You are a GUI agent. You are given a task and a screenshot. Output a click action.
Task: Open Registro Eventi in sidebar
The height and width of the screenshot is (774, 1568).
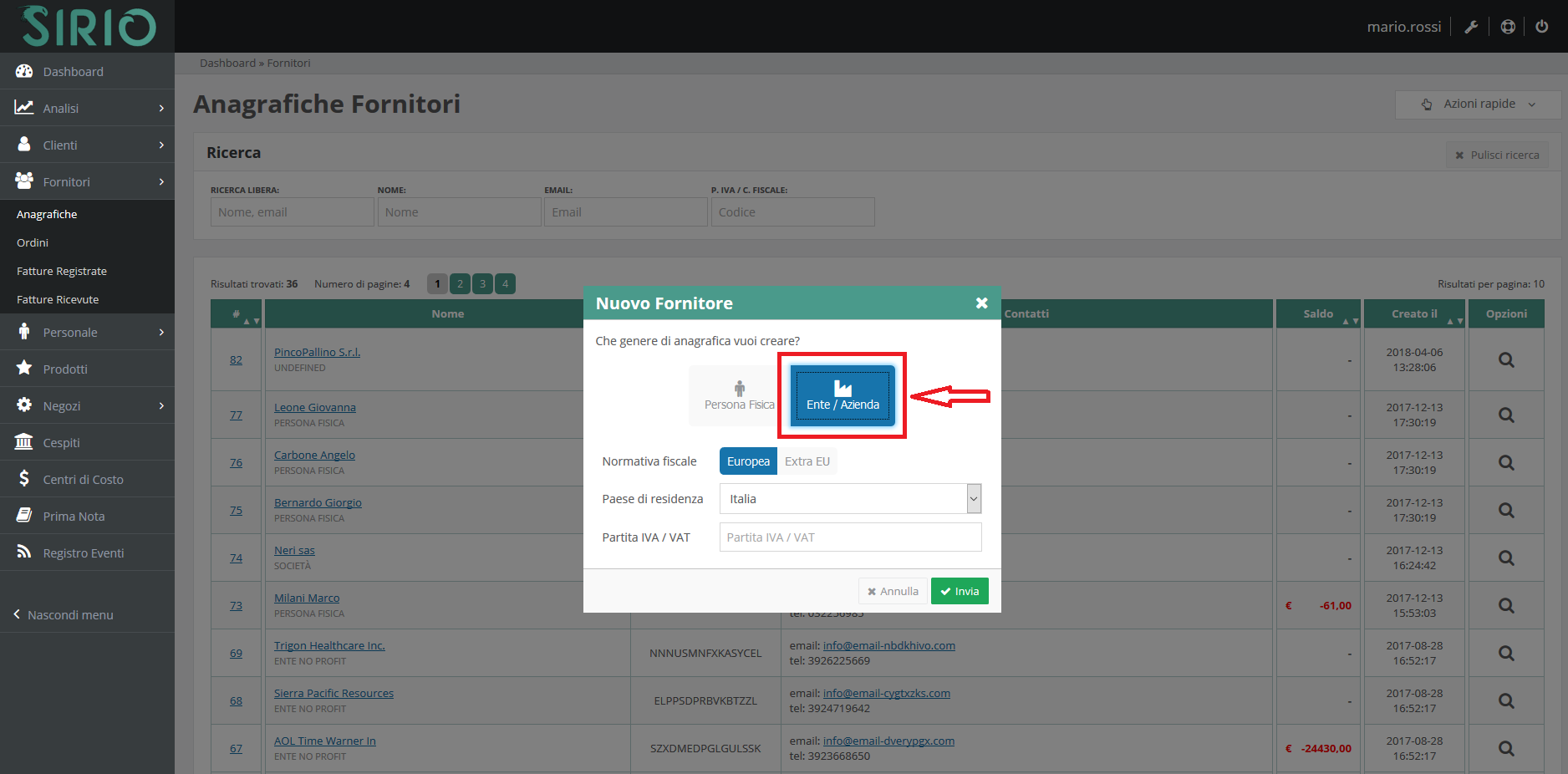click(x=83, y=553)
